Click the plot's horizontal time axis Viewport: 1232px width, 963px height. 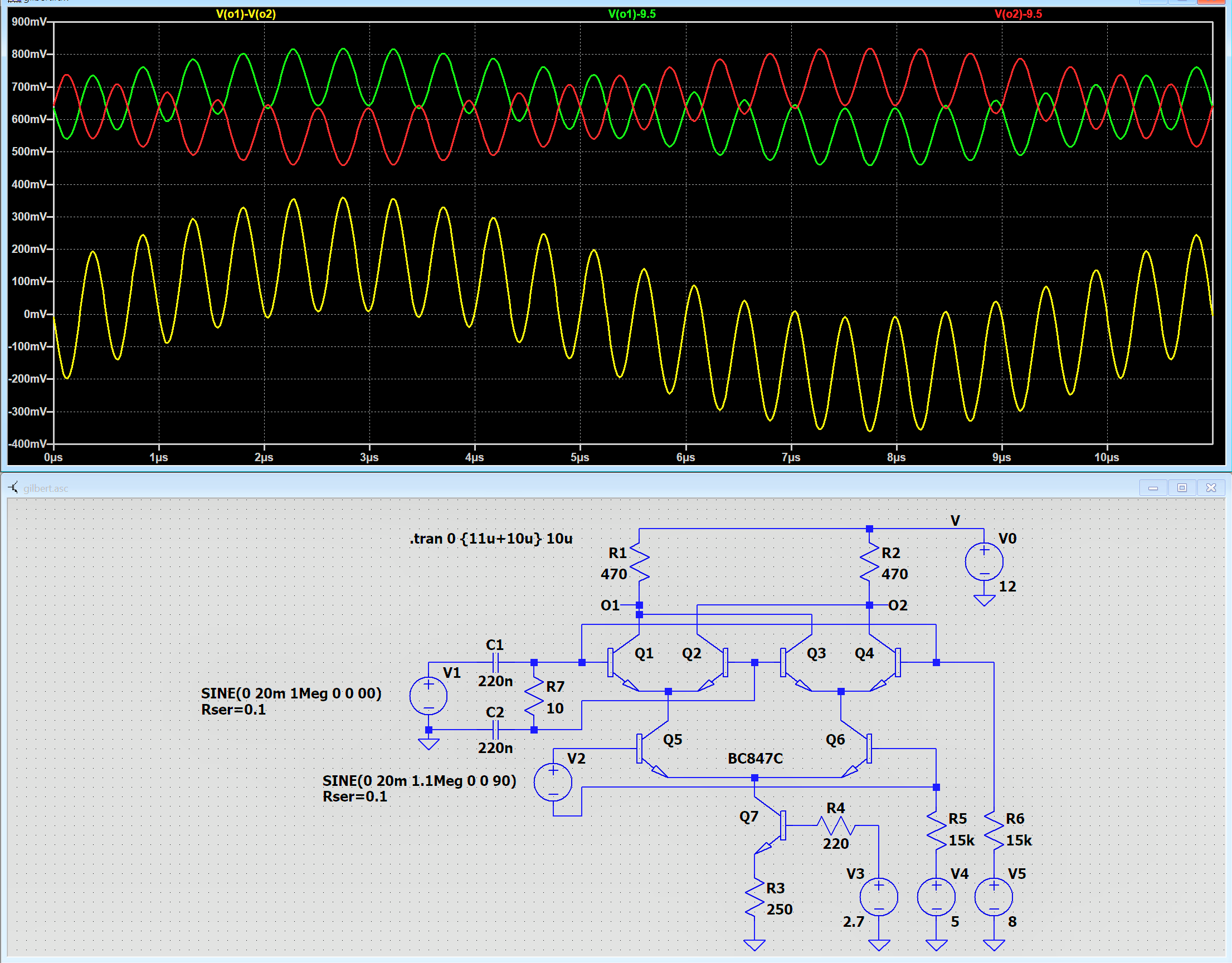click(x=632, y=457)
